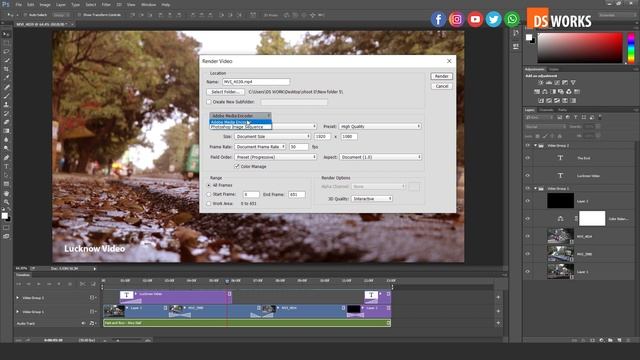Select the Eraser tool in left toolbar
Image resolution: width=640 pixels, height=360 pixels.
click(6, 122)
